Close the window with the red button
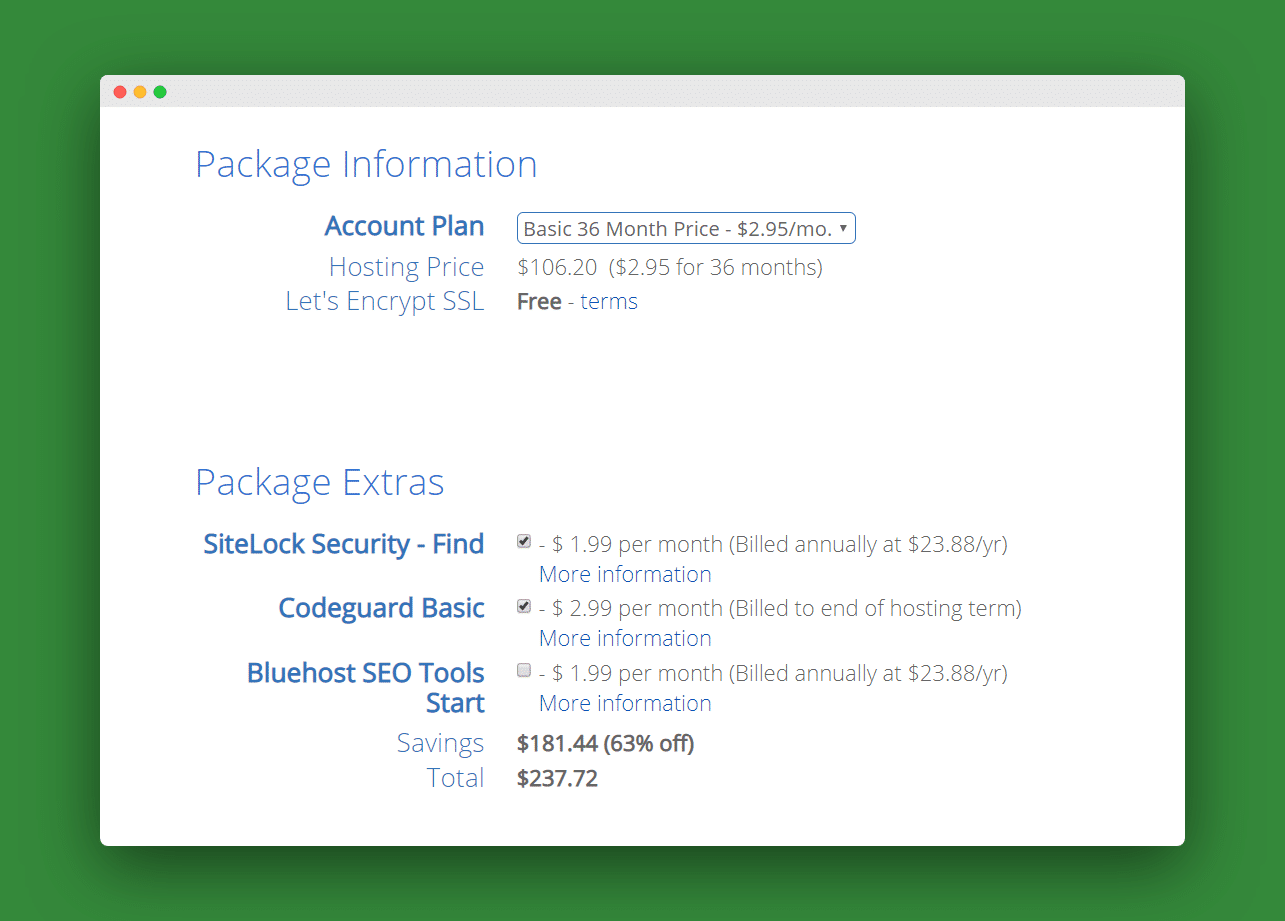1285x921 pixels. (120, 92)
